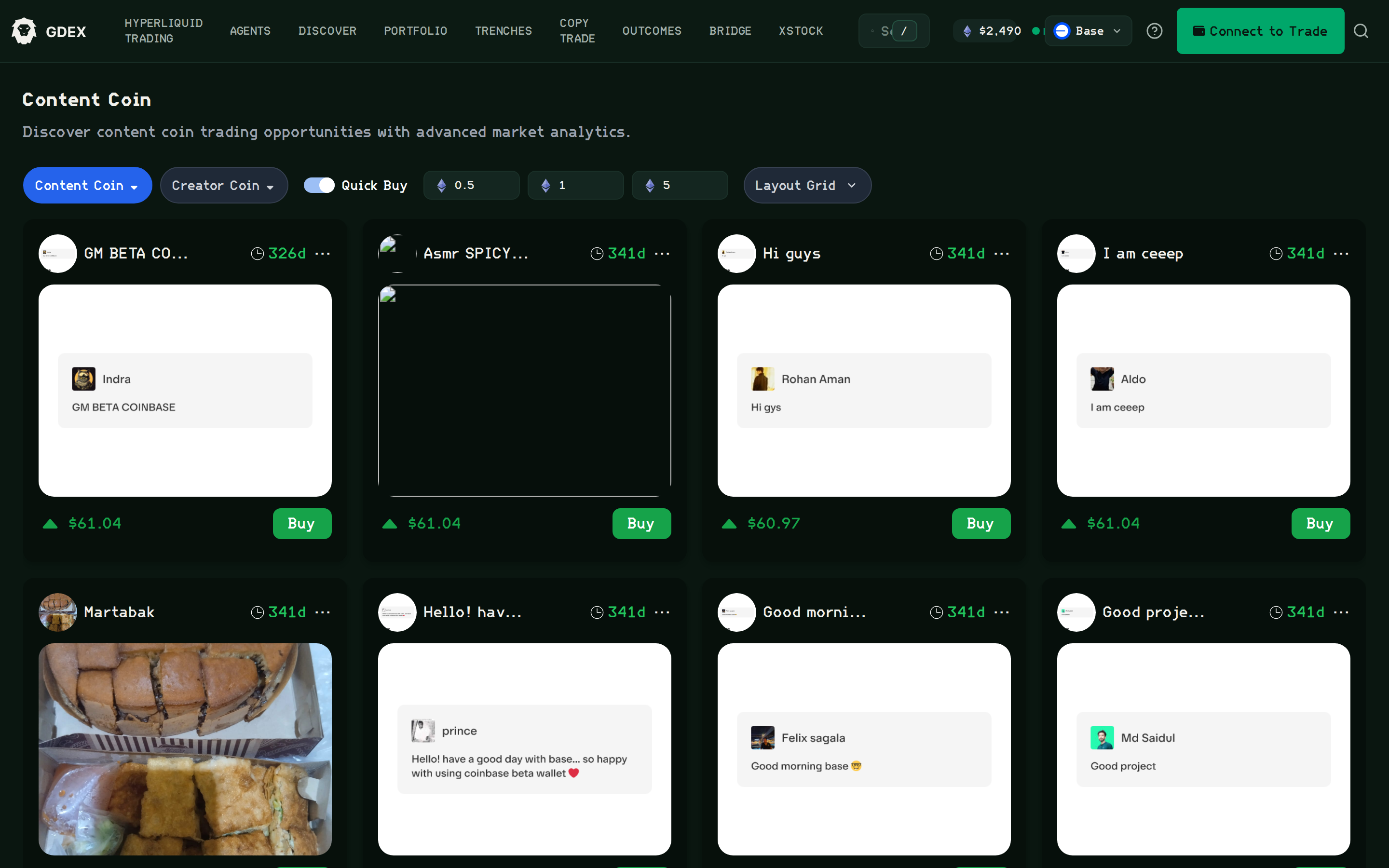
Task: Click the 1 ETH quick buy amount field
Action: tap(576, 185)
